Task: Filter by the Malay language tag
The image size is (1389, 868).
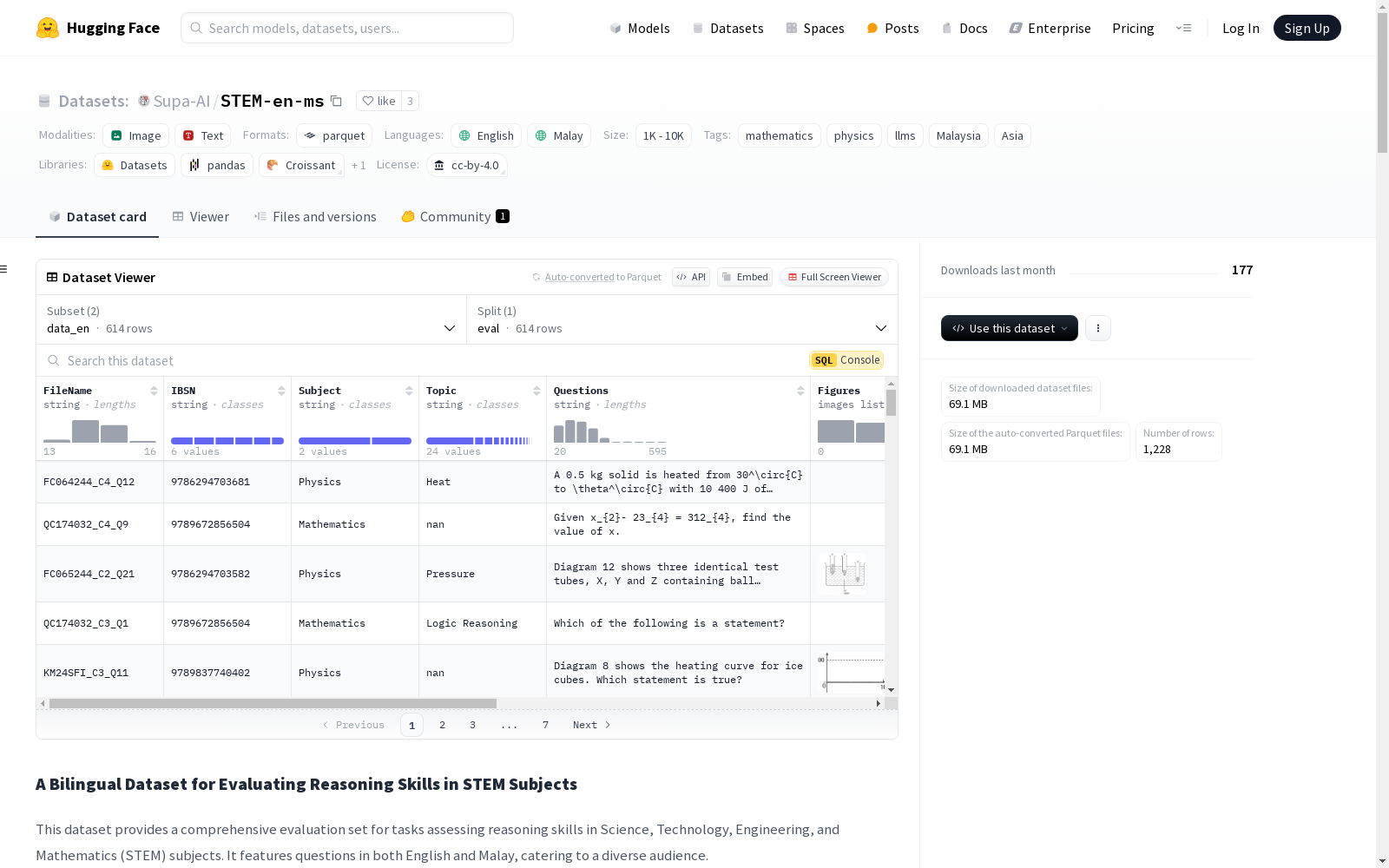Action: (559, 135)
